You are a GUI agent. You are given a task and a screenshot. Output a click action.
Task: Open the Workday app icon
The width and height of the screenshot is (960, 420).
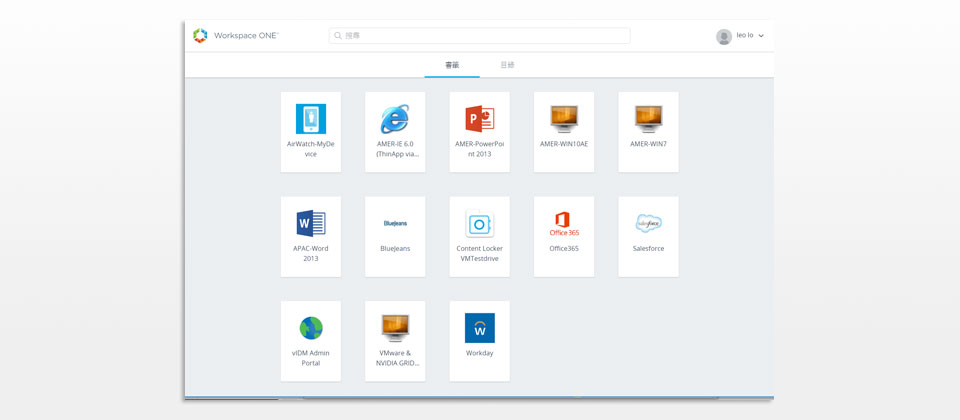(x=479, y=328)
